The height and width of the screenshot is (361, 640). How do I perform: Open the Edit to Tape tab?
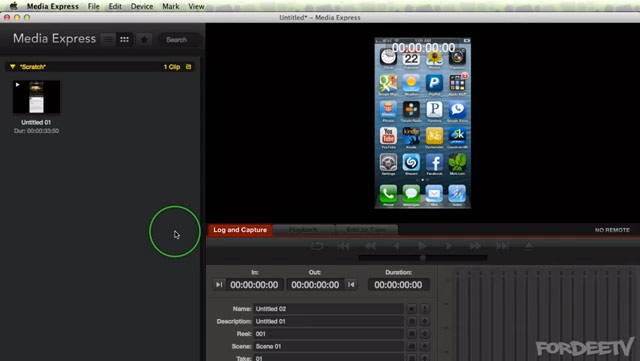366,230
